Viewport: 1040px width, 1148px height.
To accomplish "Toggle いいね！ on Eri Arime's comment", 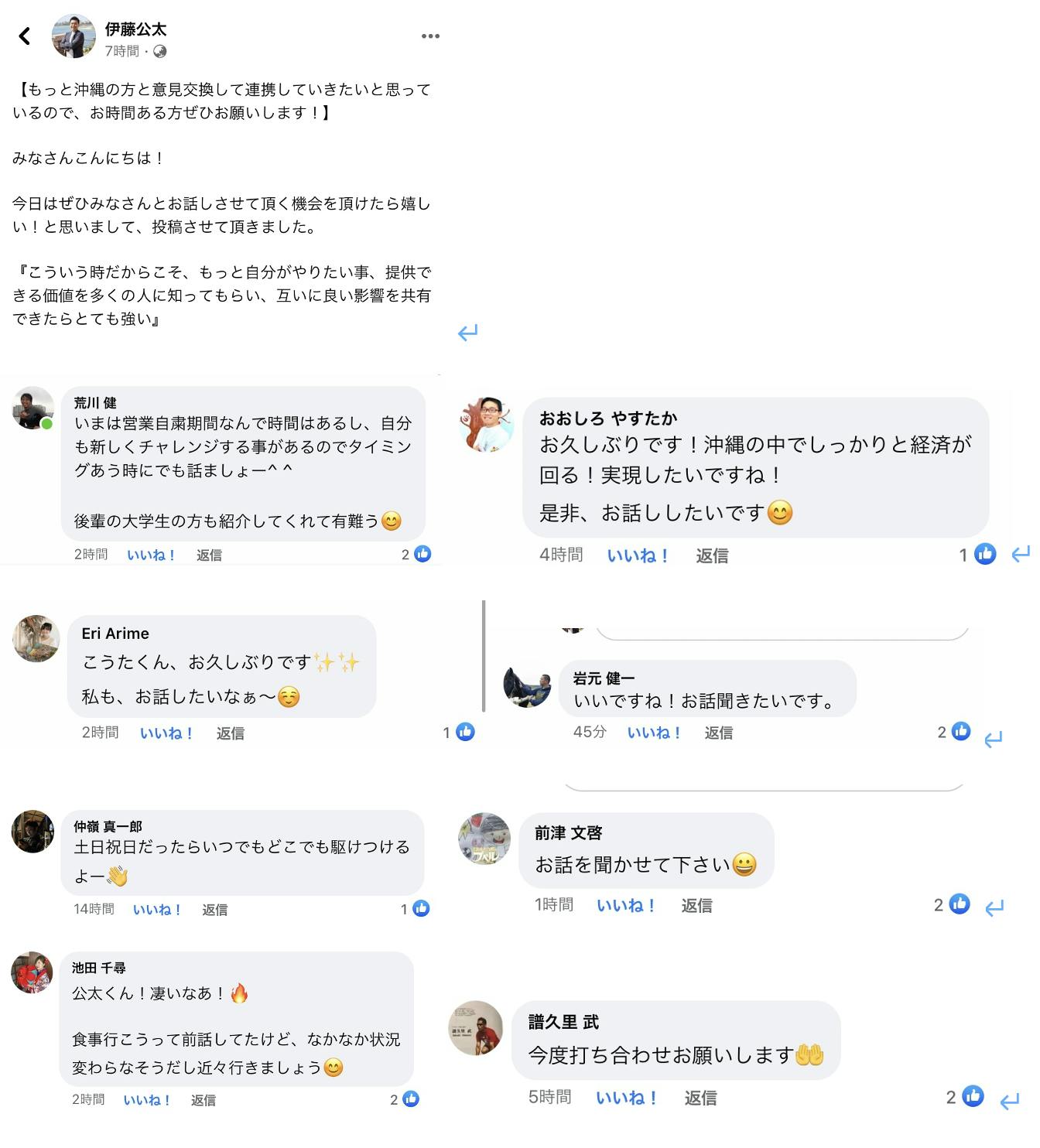I will tap(166, 733).
